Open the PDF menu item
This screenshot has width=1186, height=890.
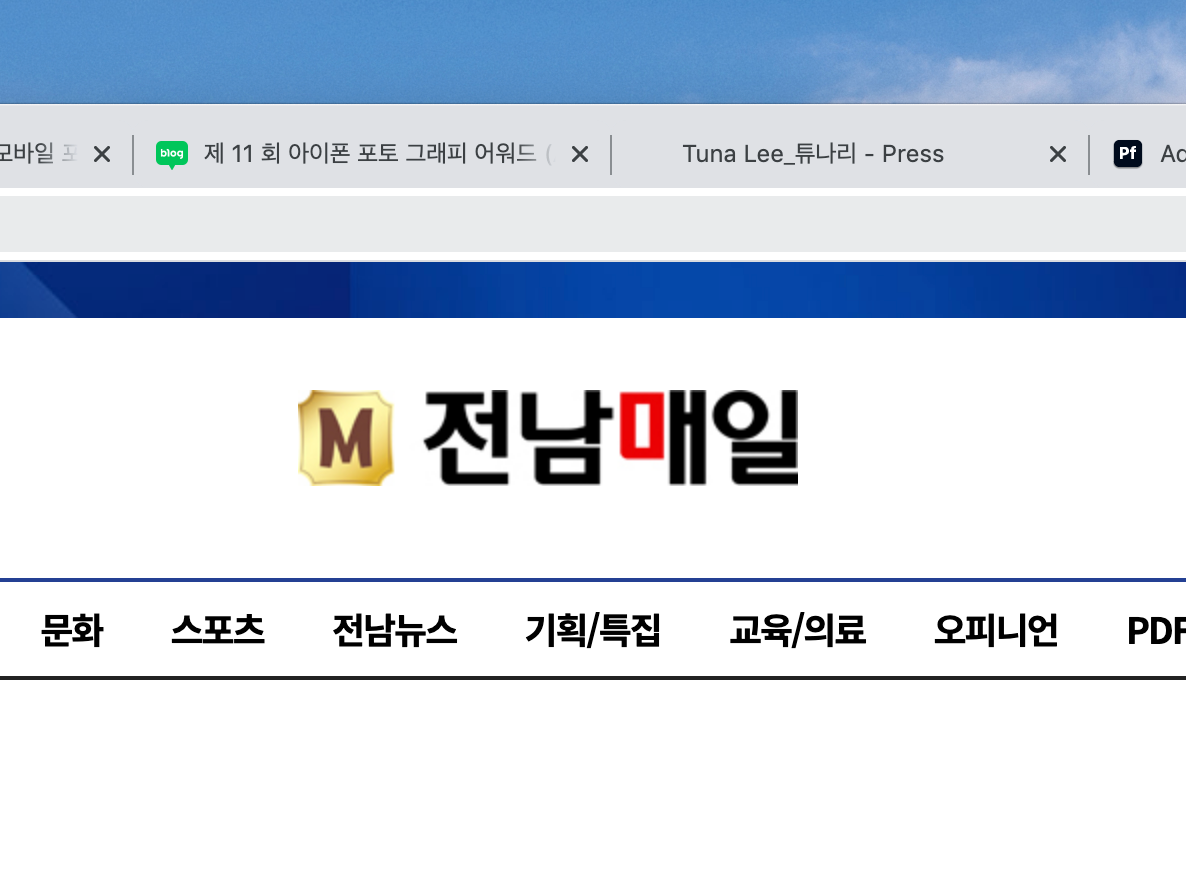[1157, 631]
